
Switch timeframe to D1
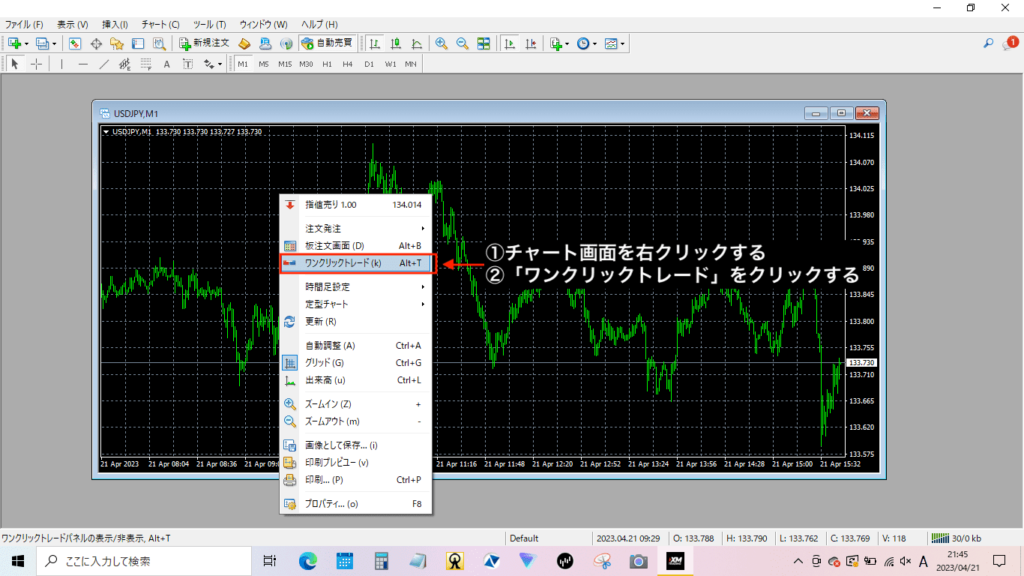[369, 64]
